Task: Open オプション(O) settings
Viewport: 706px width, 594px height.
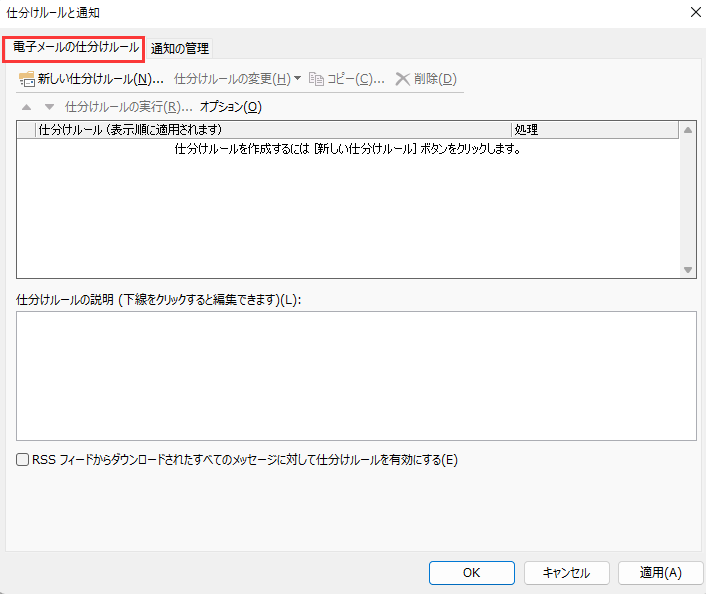Action: click(x=231, y=107)
